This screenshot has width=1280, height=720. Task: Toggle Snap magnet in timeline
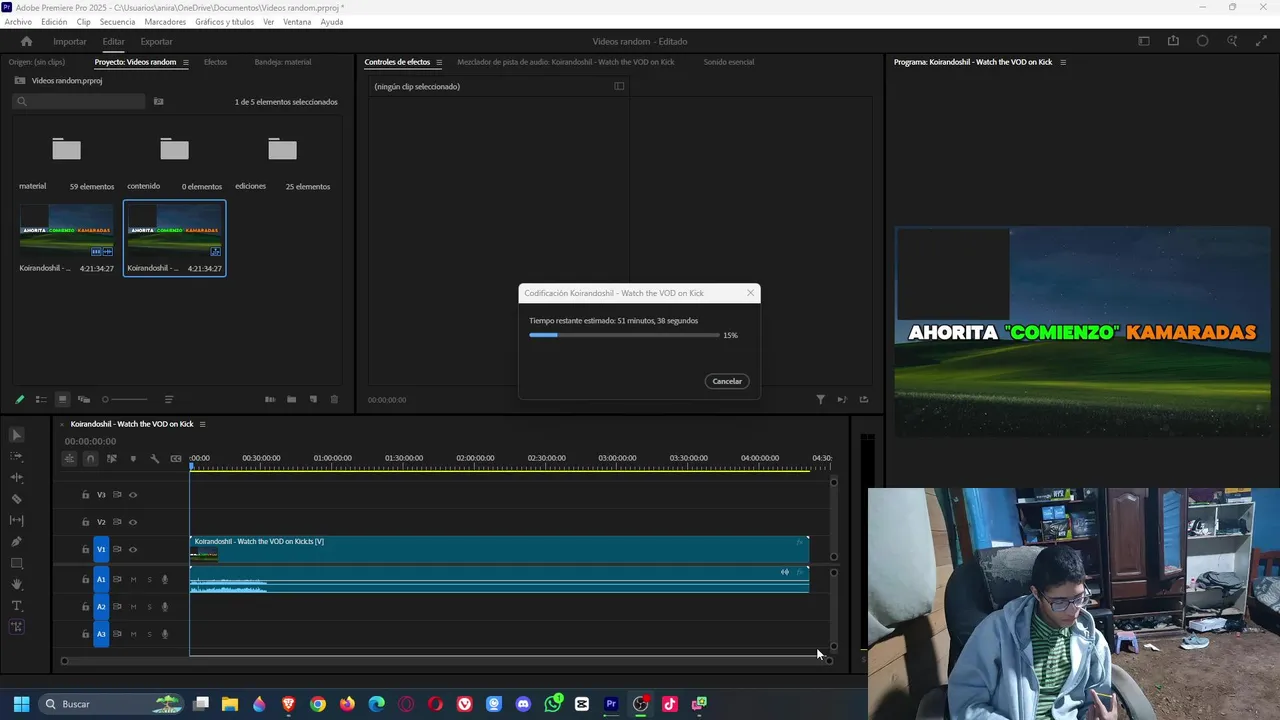click(x=90, y=459)
